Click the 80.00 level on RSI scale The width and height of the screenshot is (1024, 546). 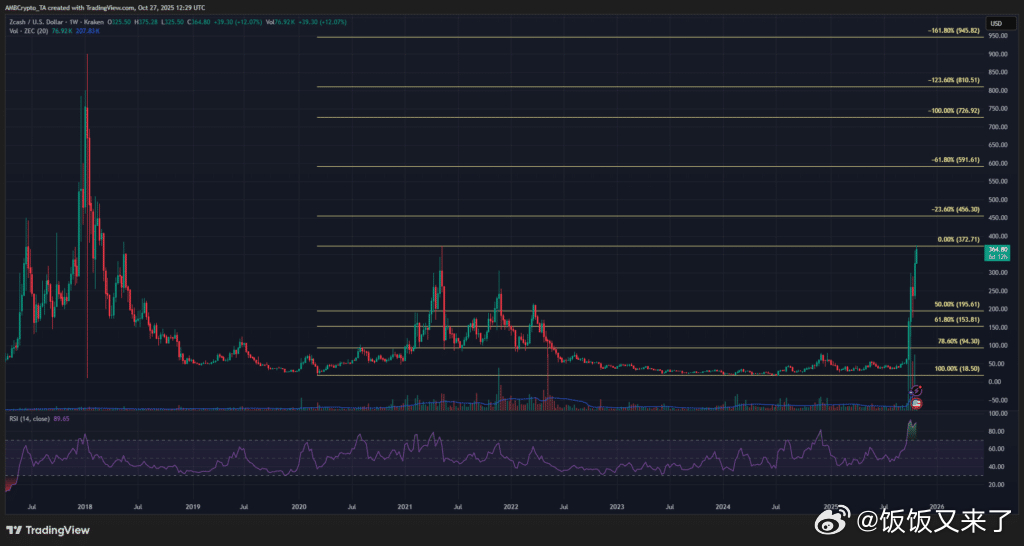[995, 431]
